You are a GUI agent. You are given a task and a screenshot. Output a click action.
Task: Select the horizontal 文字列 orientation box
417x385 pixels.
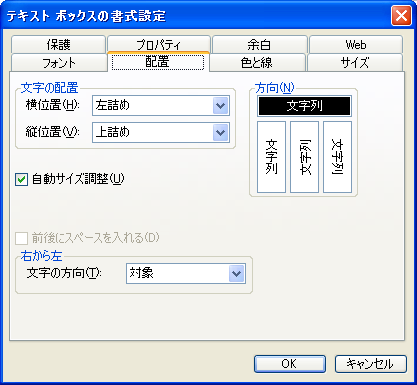(304, 106)
